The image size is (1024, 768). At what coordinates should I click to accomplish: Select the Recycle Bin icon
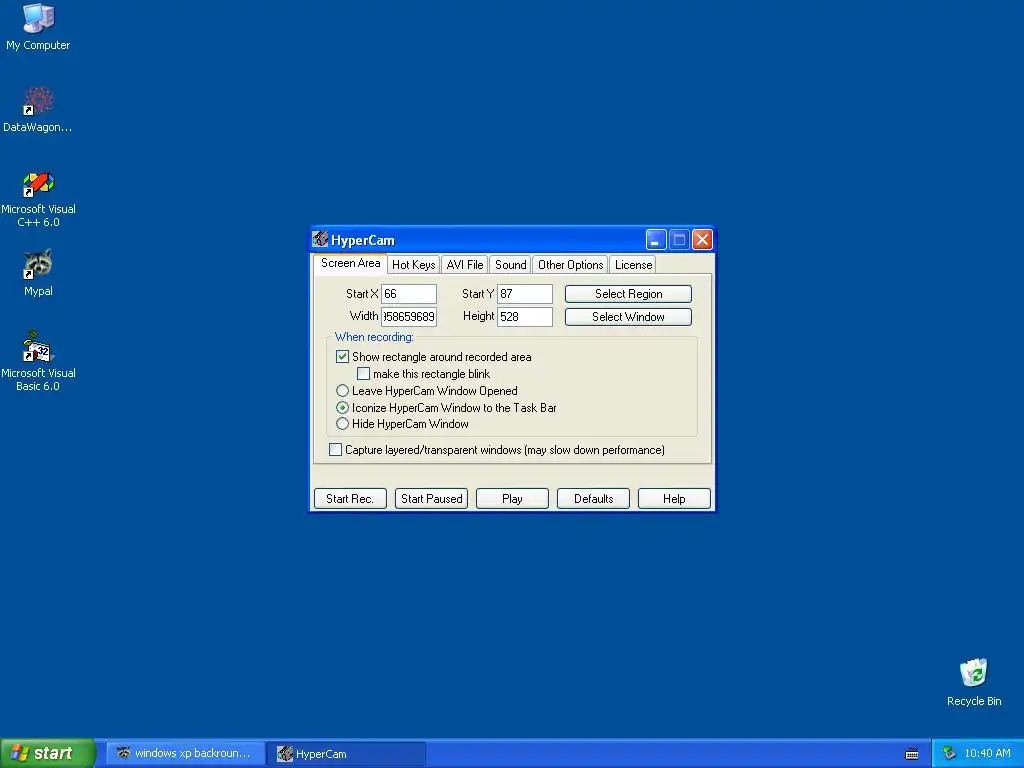click(974, 682)
